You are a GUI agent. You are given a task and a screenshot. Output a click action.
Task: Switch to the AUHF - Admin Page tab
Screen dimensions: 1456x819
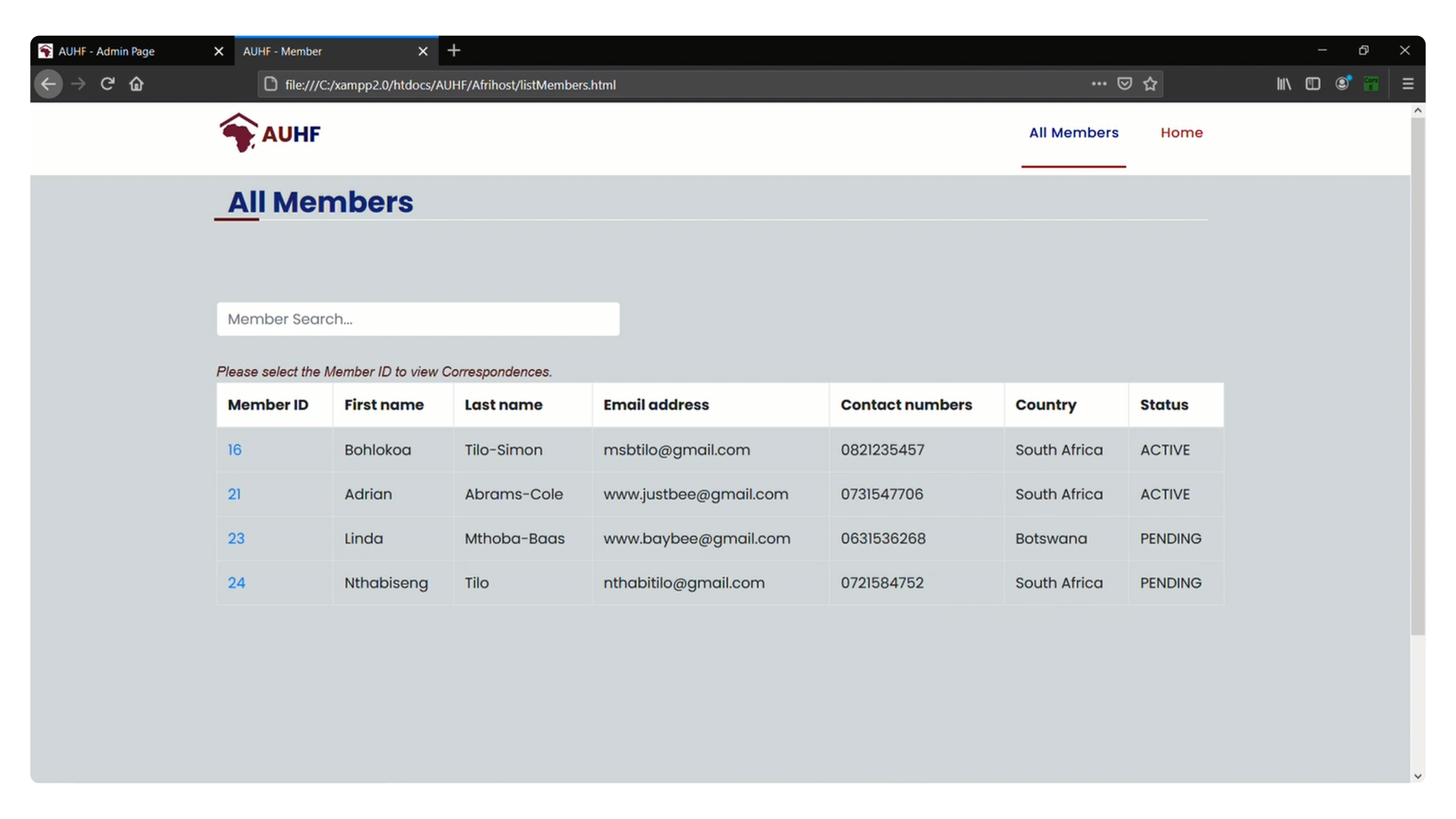click(x=132, y=51)
